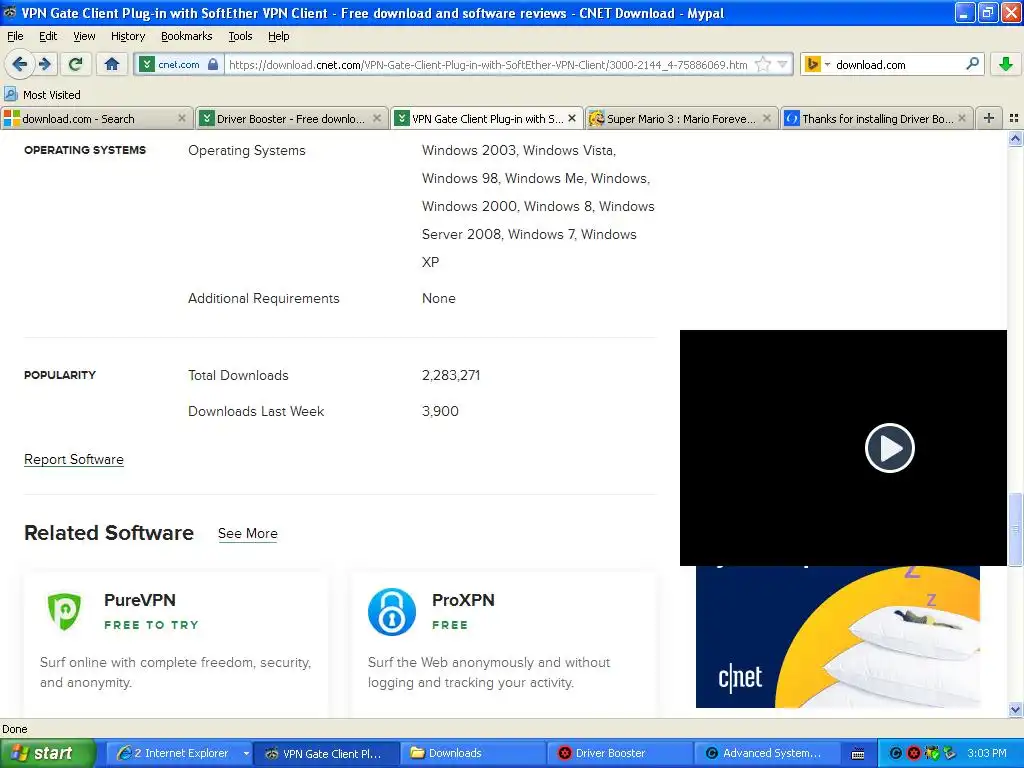The image size is (1024, 768).
Task: Close the VPN Gate Client Plug-in tab
Action: tap(572, 118)
